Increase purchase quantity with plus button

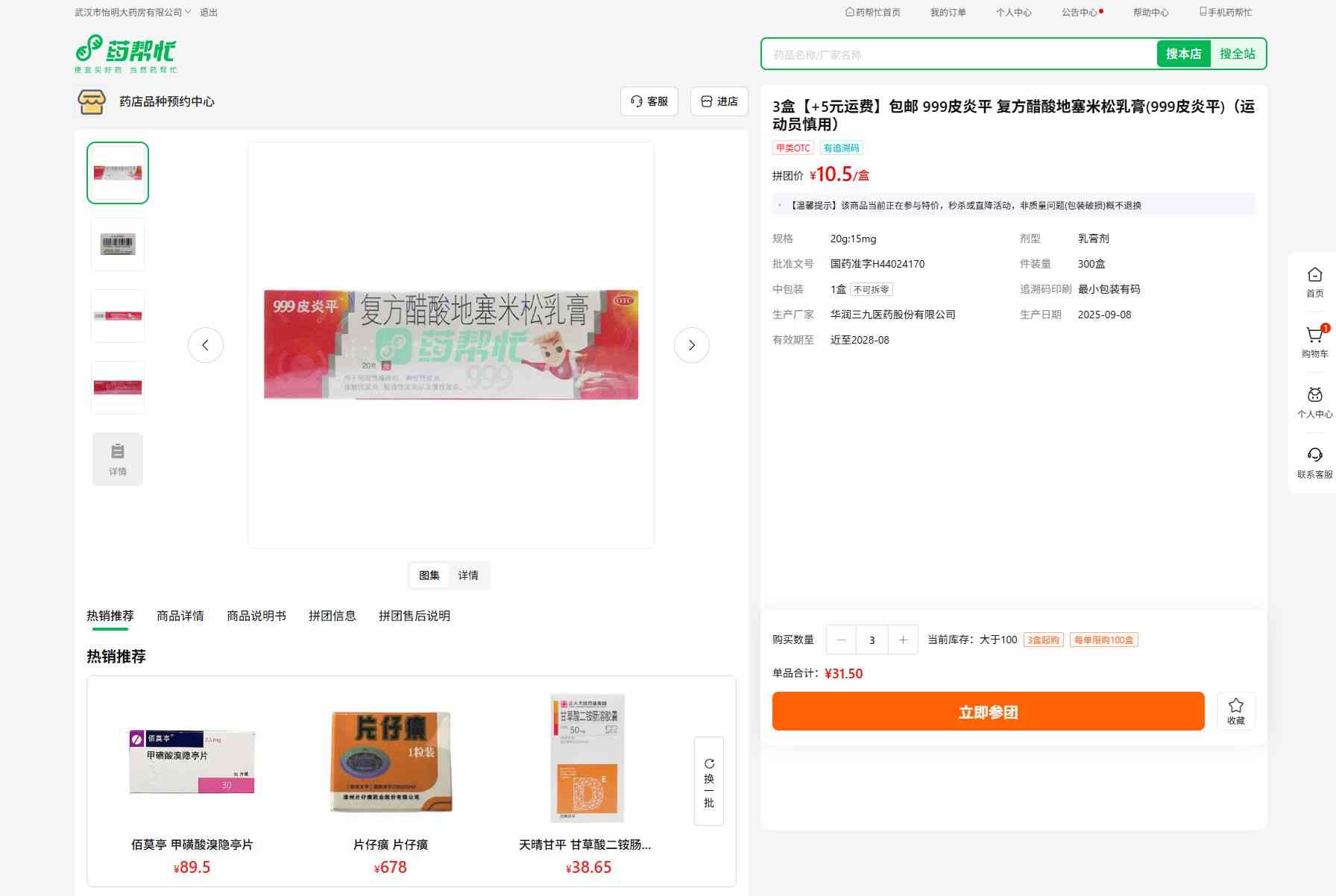click(903, 640)
